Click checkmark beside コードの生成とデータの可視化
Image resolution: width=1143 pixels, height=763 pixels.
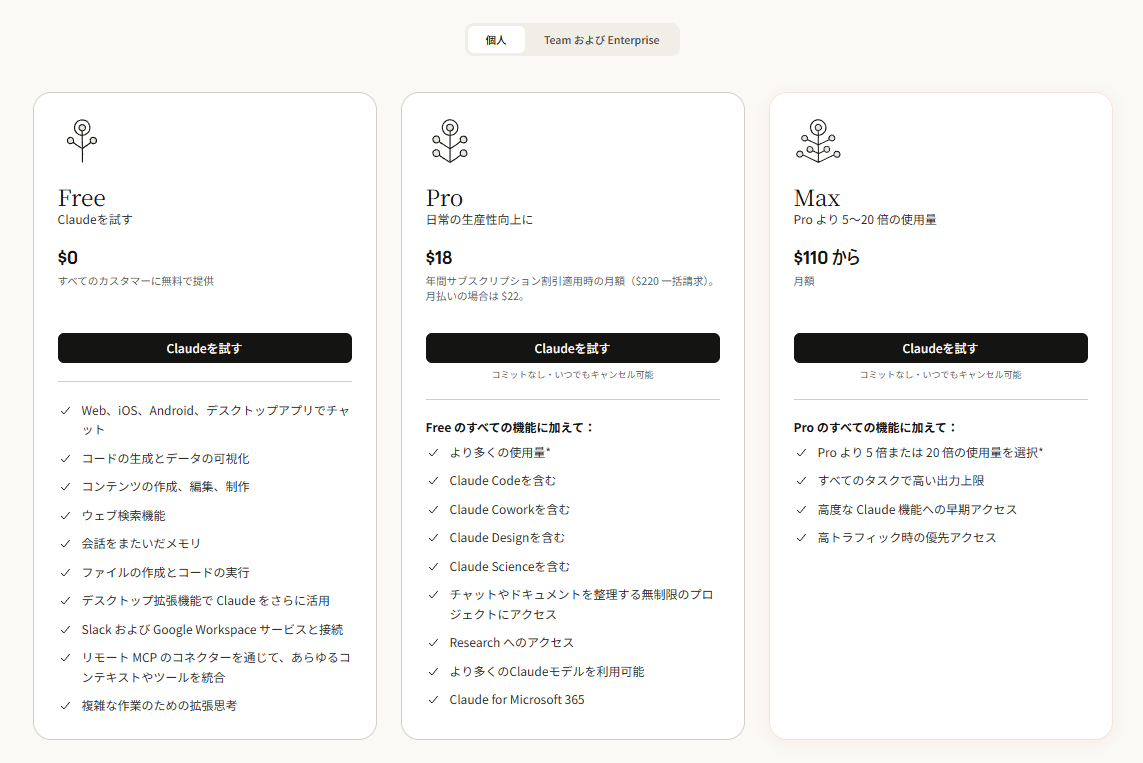click(x=66, y=459)
